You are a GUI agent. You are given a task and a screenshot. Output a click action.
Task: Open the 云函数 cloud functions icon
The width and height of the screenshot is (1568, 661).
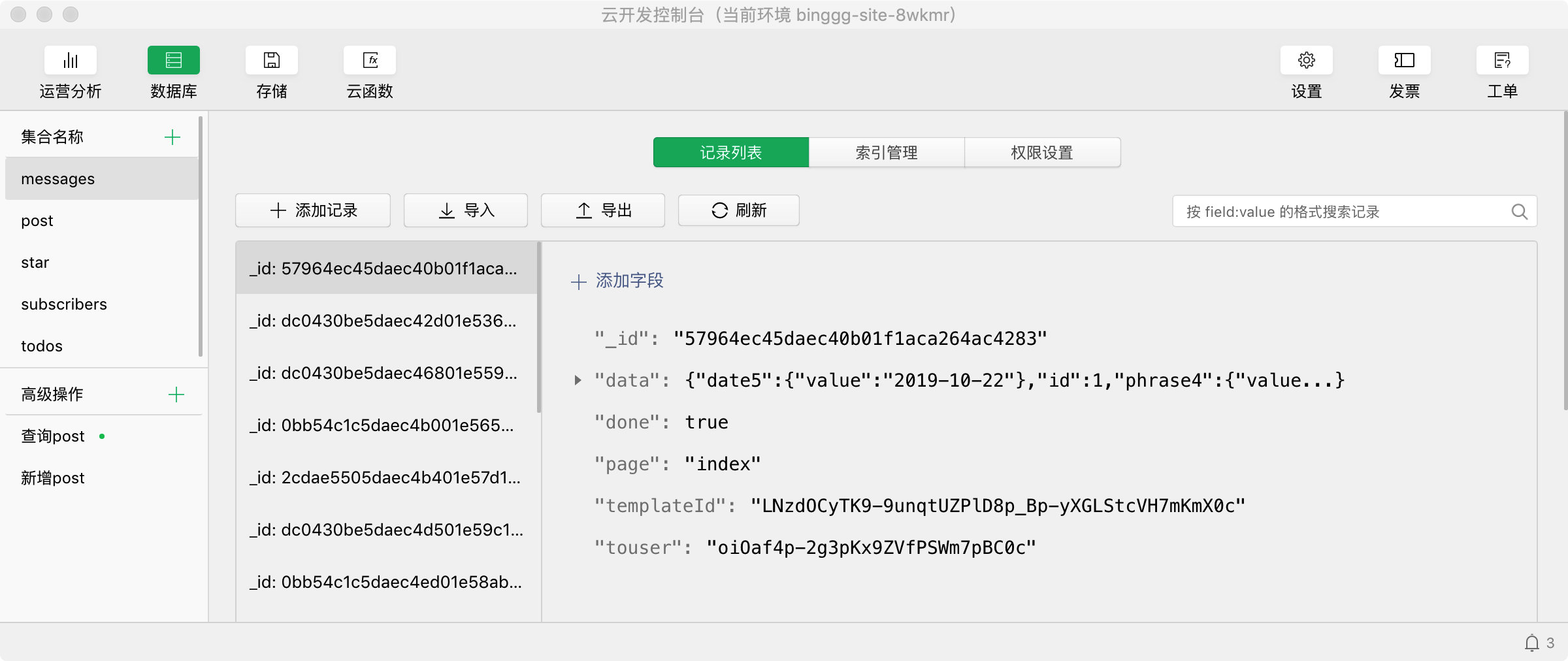pyautogui.click(x=370, y=61)
